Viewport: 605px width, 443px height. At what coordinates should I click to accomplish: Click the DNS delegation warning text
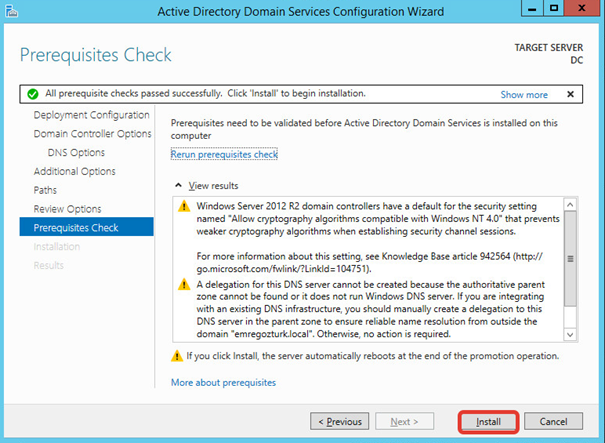(x=370, y=309)
